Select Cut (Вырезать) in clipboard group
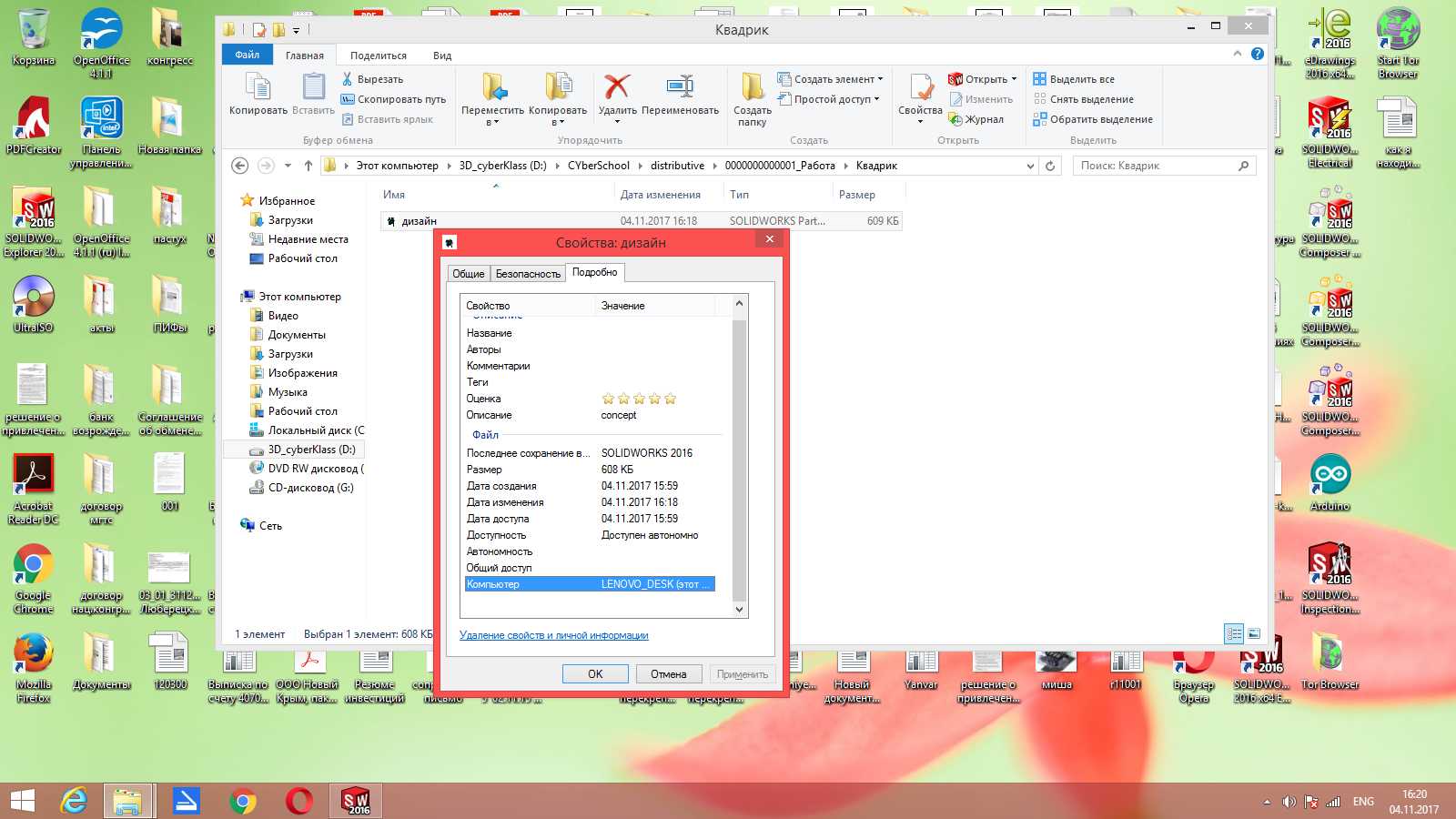 pyautogui.click(x=372, y=79)
